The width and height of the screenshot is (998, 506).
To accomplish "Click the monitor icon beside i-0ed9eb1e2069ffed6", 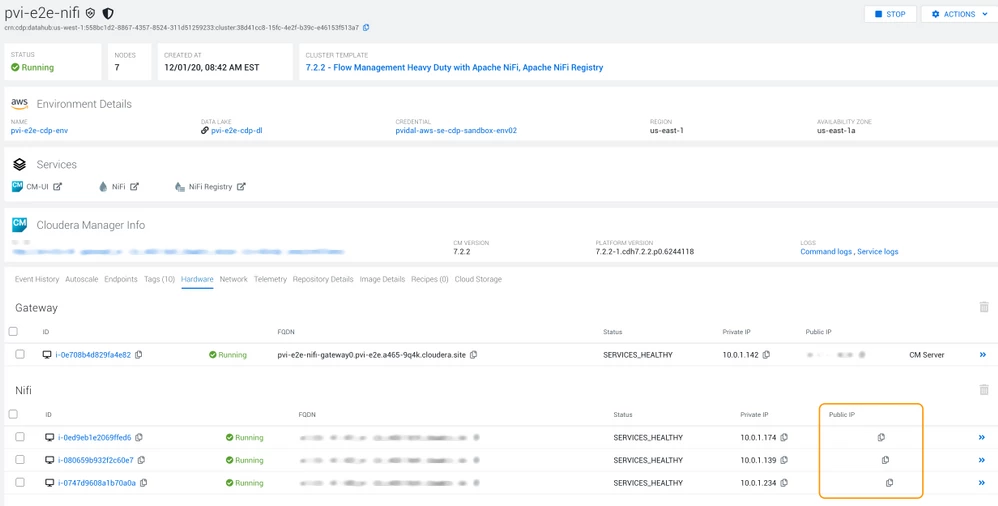I will pyautogui.click(x=50, y=438).
